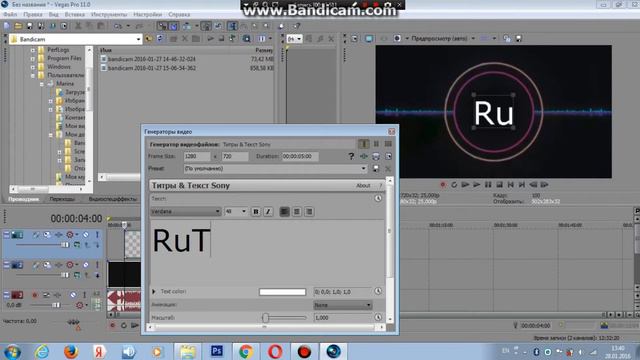Open the Анимация None dropdown
This screenshot has width=640, height=360.
342,305
